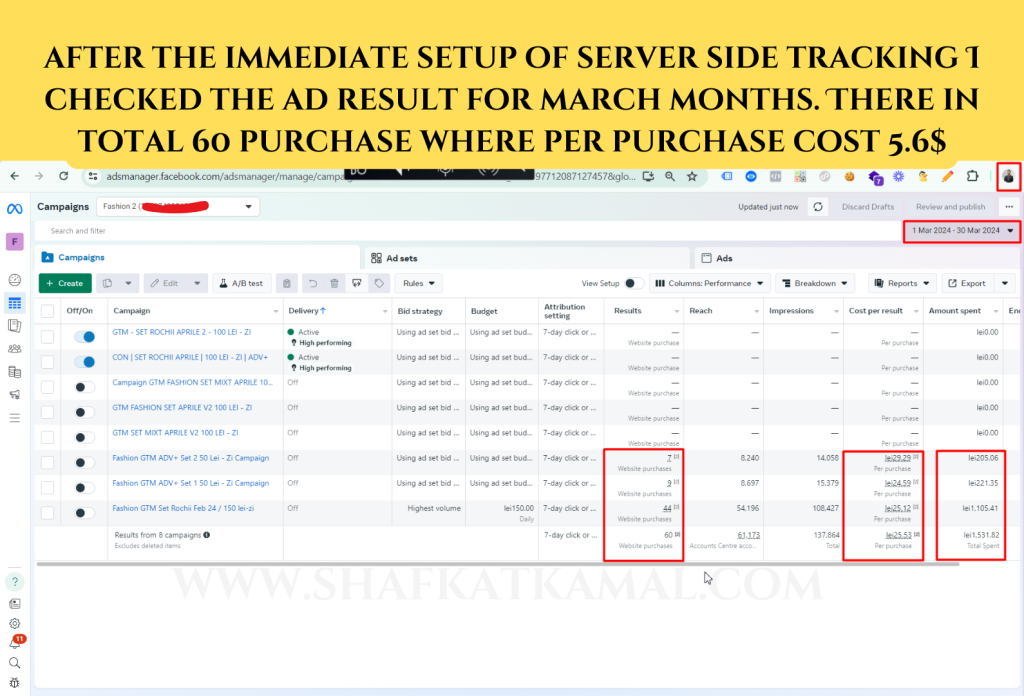
Task: Click the tag label toolbar icon
Action: (x=379, y=283)
